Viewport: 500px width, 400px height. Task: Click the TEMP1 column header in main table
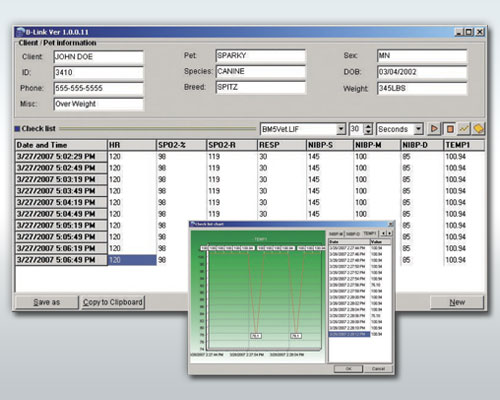[x=464, y=145]
